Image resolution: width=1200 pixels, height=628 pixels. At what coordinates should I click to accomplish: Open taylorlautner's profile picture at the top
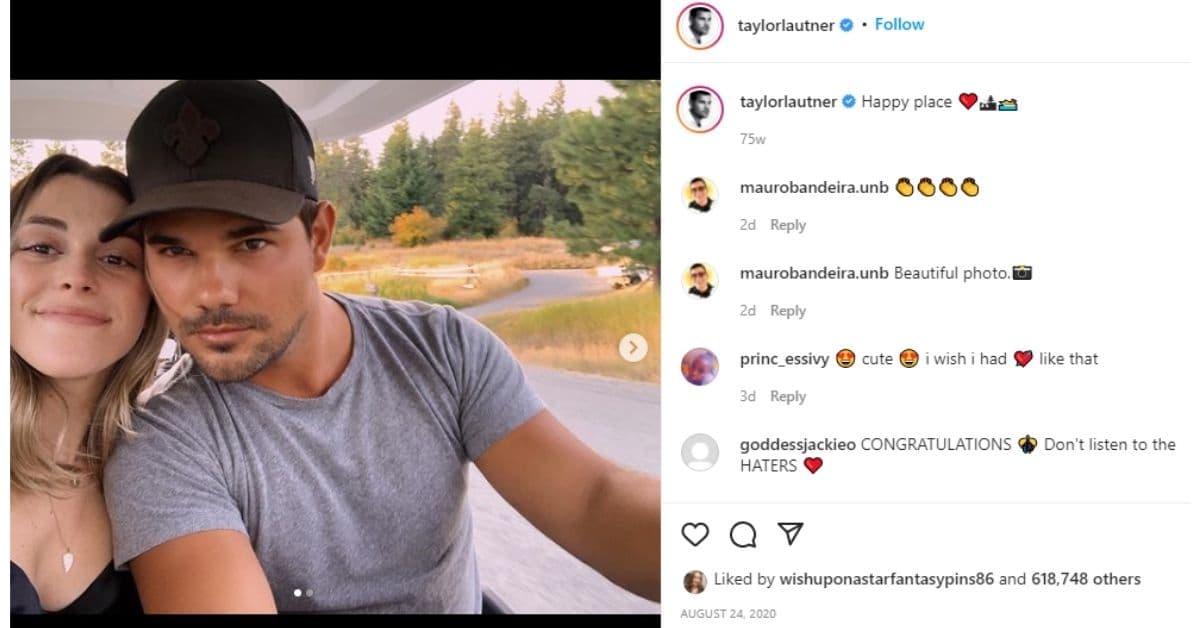click(700, 24)
